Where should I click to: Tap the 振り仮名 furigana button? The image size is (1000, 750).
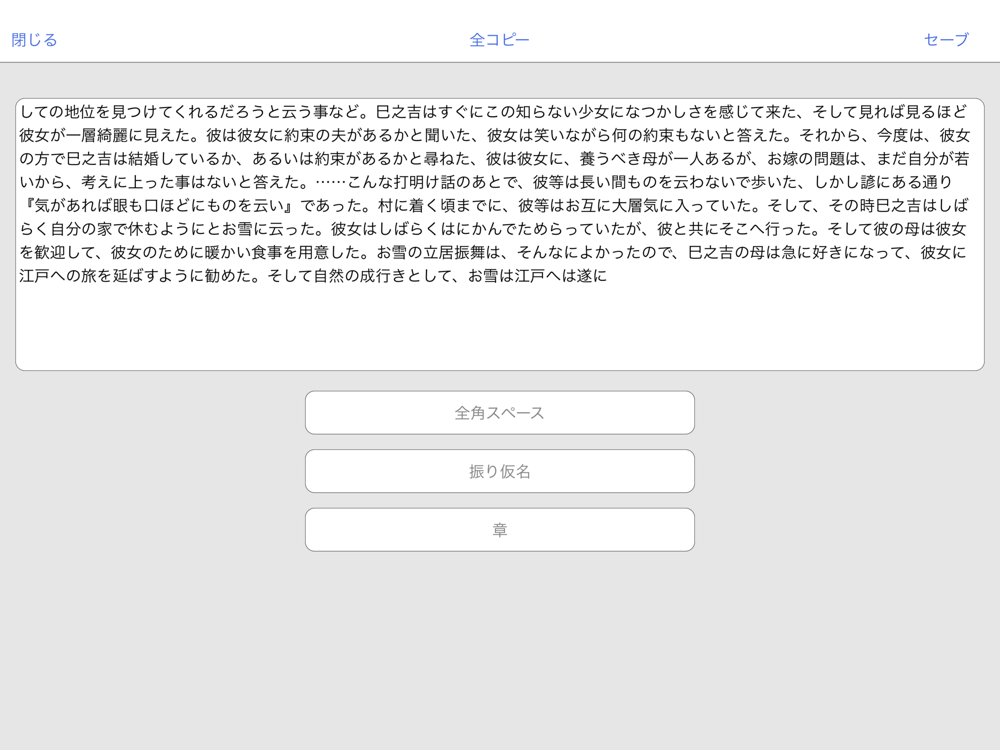[x=499, y=471]
